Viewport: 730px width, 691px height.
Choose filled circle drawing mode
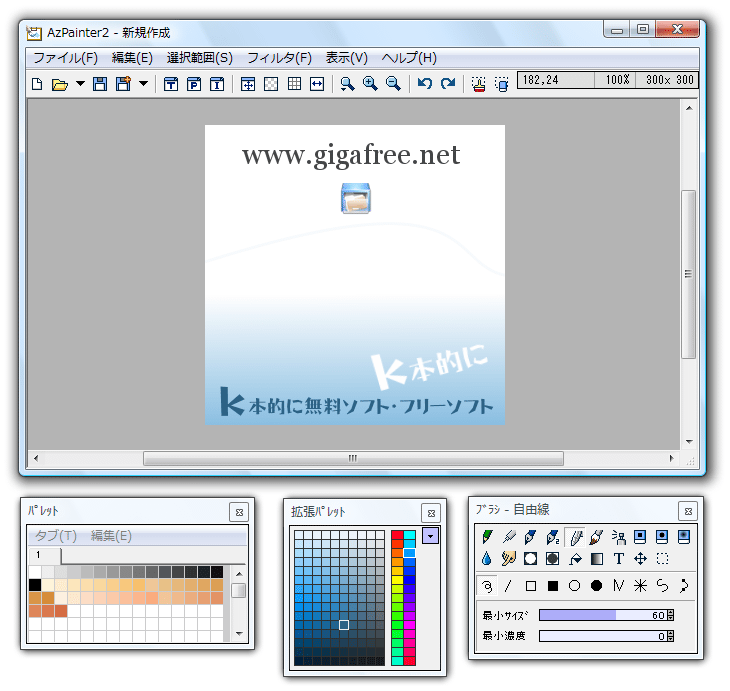[x=596, y=586]
